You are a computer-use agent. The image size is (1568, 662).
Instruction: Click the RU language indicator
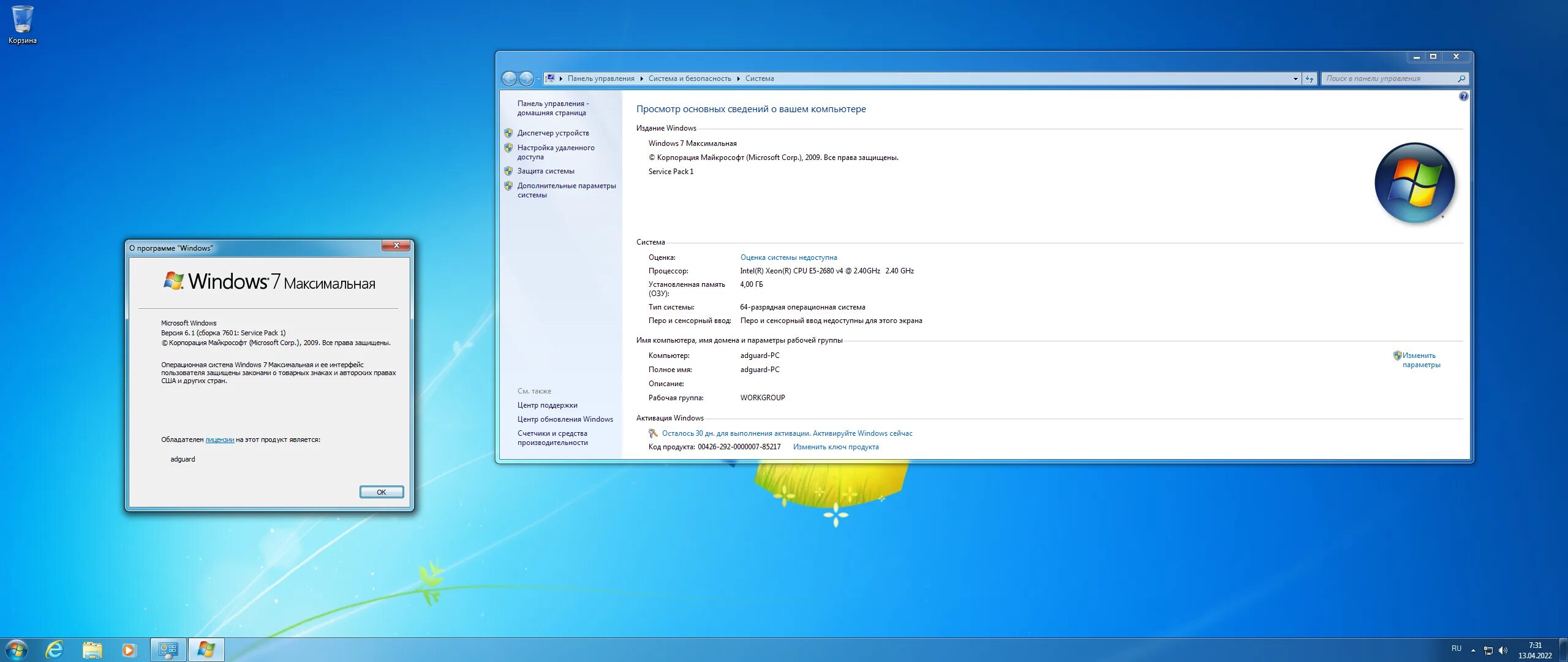(x=1456, y=649)
